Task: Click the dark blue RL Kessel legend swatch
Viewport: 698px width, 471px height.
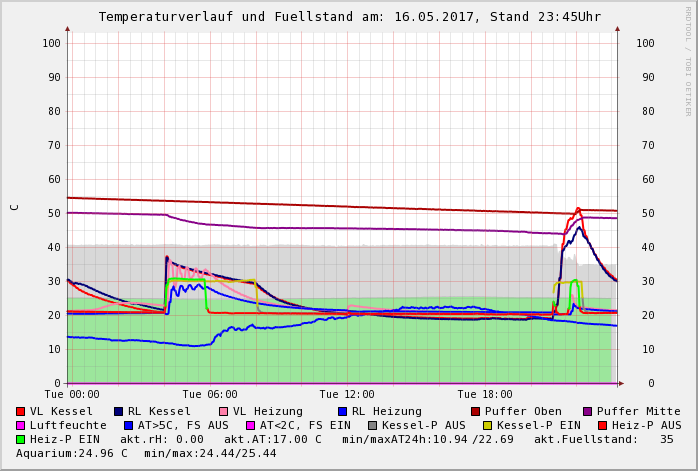Action: coord(119,411)
